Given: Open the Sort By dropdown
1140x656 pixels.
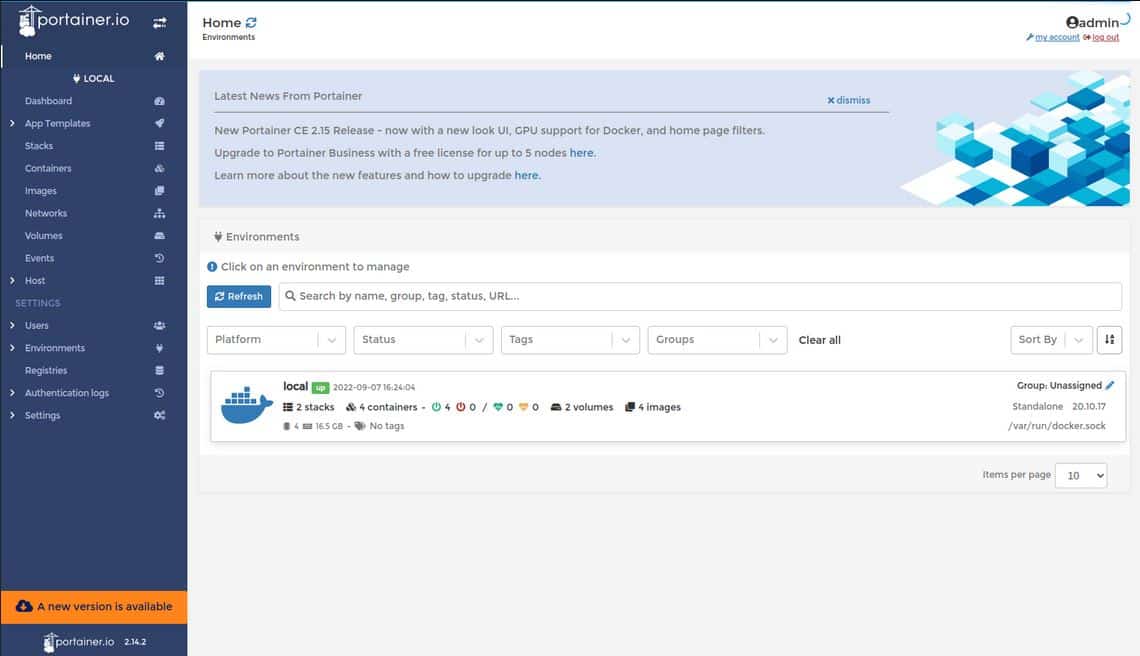Looking at the screenshot, I should (x=1051, y=340).
